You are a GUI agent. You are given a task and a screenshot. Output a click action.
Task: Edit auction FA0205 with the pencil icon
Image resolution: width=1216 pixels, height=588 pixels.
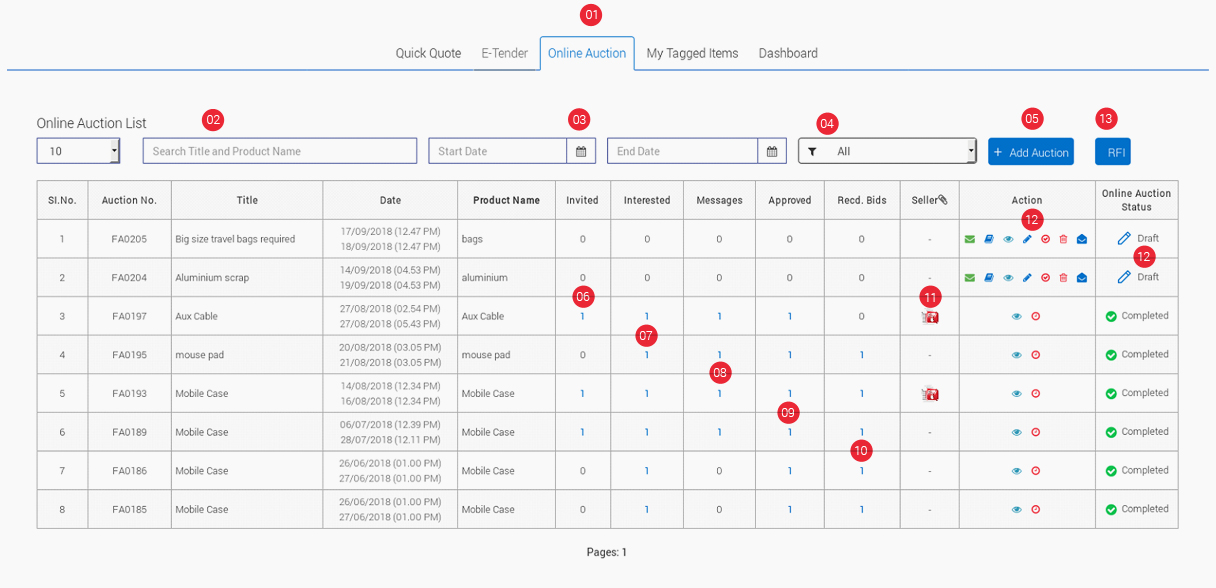tap(1027, 239)
